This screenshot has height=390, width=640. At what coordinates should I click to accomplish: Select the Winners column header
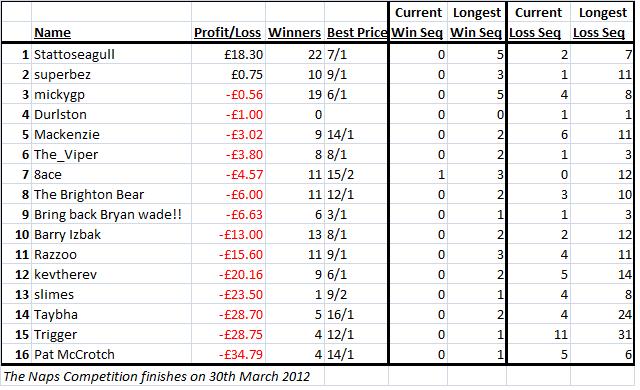(294, 32)
